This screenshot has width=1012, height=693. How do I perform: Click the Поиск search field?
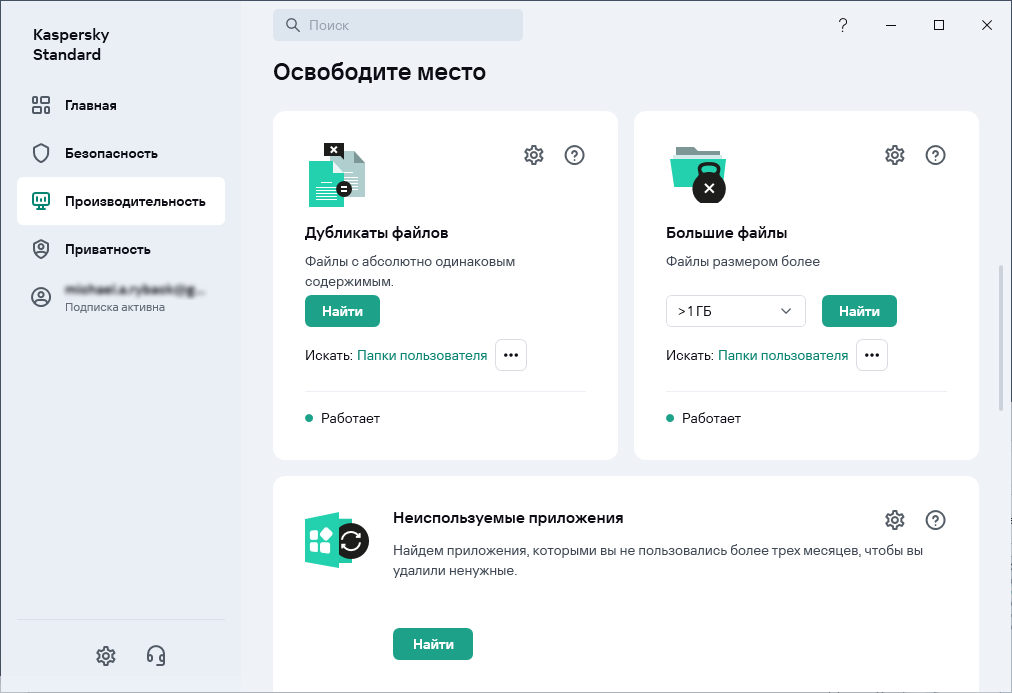tap(398, 25)
